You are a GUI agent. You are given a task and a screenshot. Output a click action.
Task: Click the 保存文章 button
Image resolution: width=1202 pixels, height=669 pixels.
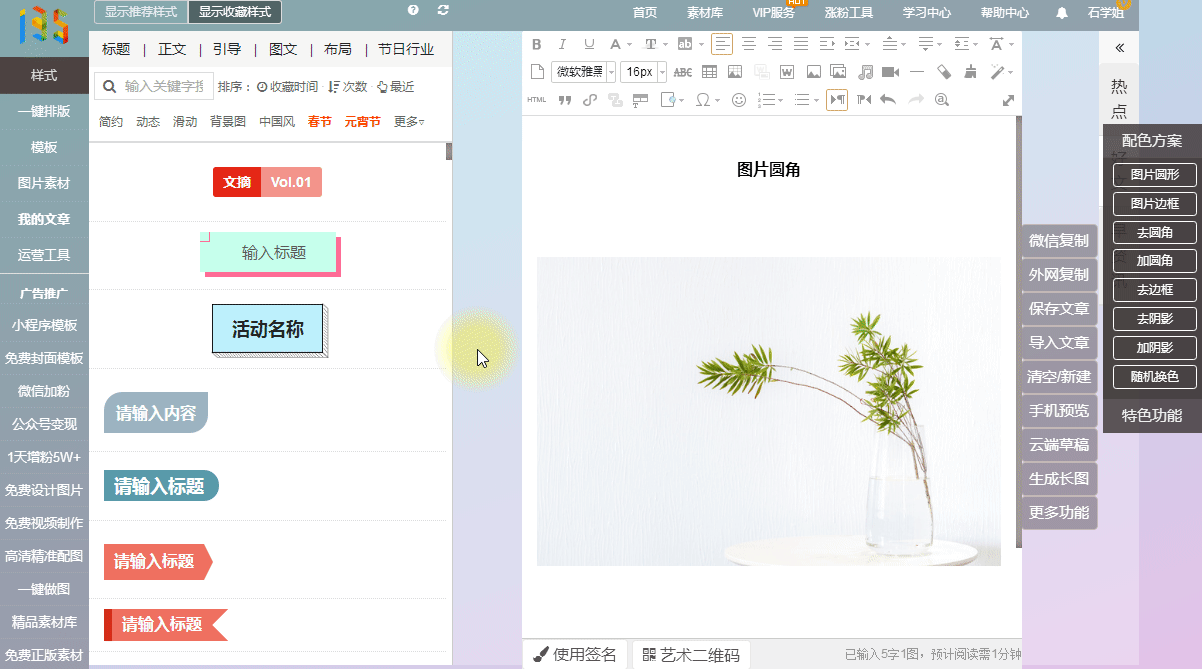(1059, 308)
